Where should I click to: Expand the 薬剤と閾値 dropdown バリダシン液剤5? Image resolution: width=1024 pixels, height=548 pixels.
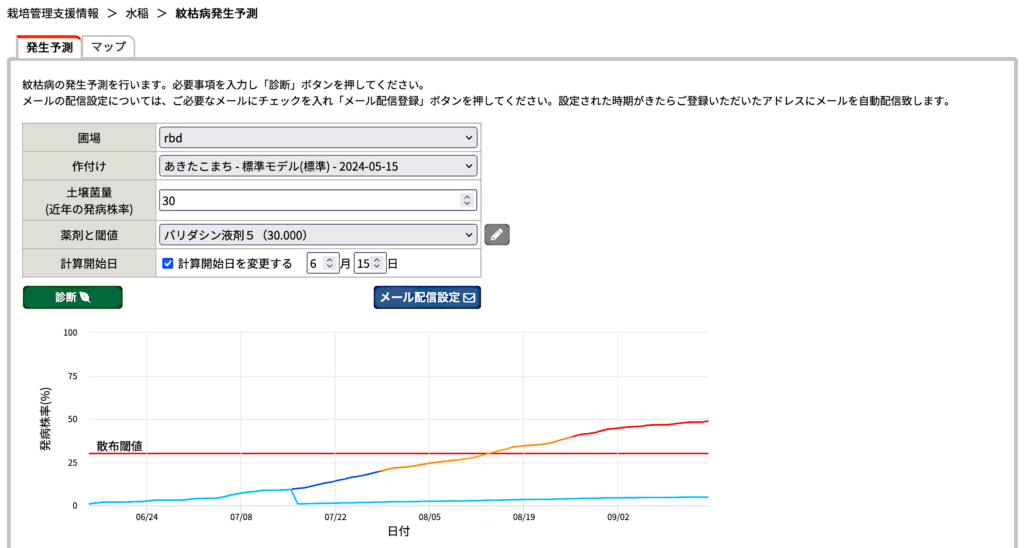tap(318, 235)
